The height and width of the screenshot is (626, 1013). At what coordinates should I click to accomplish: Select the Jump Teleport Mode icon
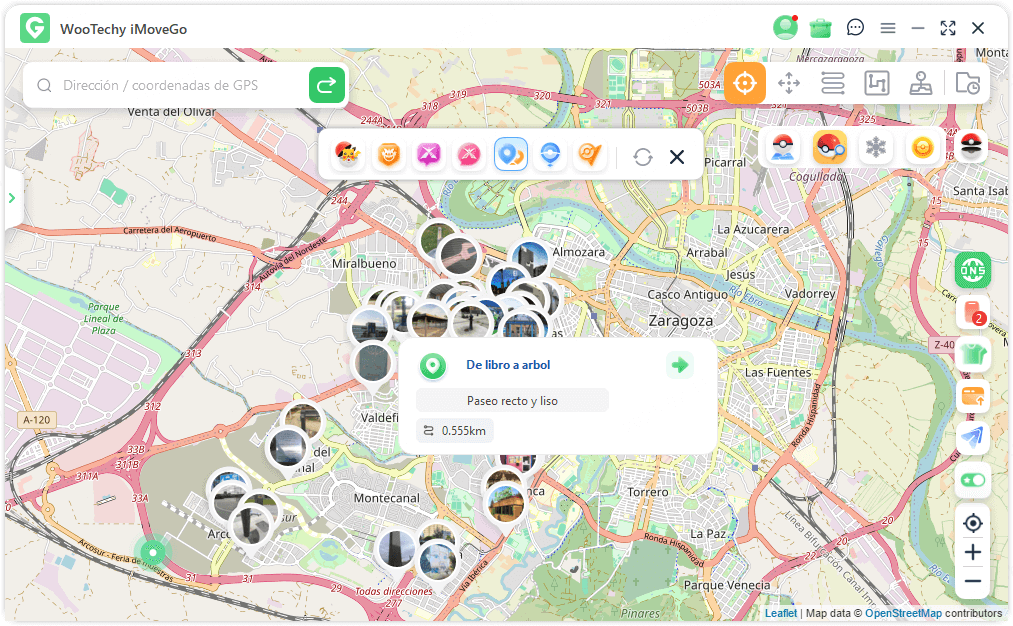pos(877,83)
